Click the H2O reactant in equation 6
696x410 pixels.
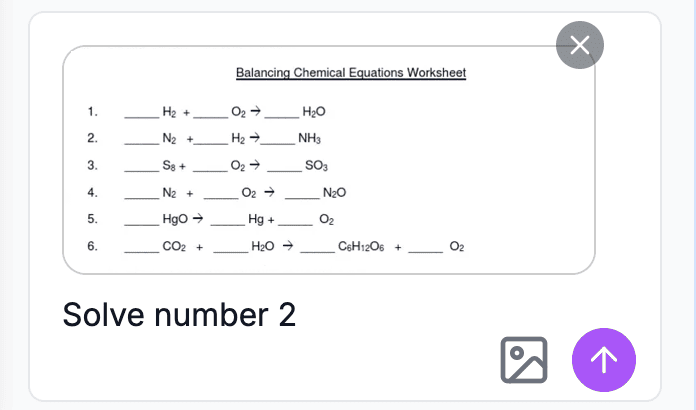click(263, 245)
